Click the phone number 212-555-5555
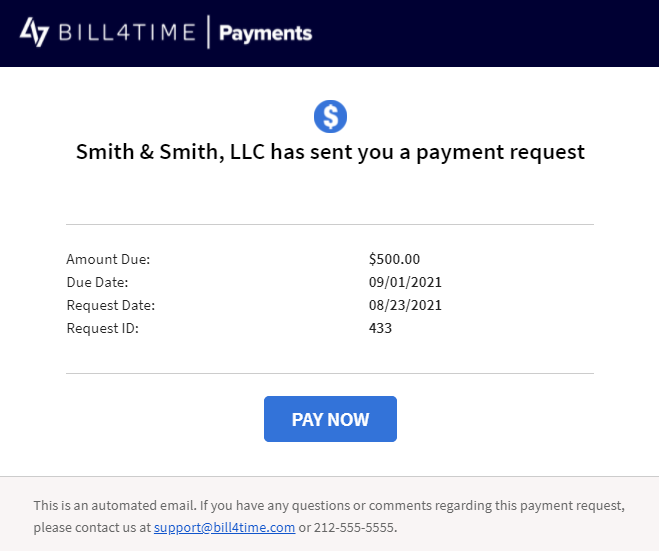659x551 pixels. [x=354, y=527]
